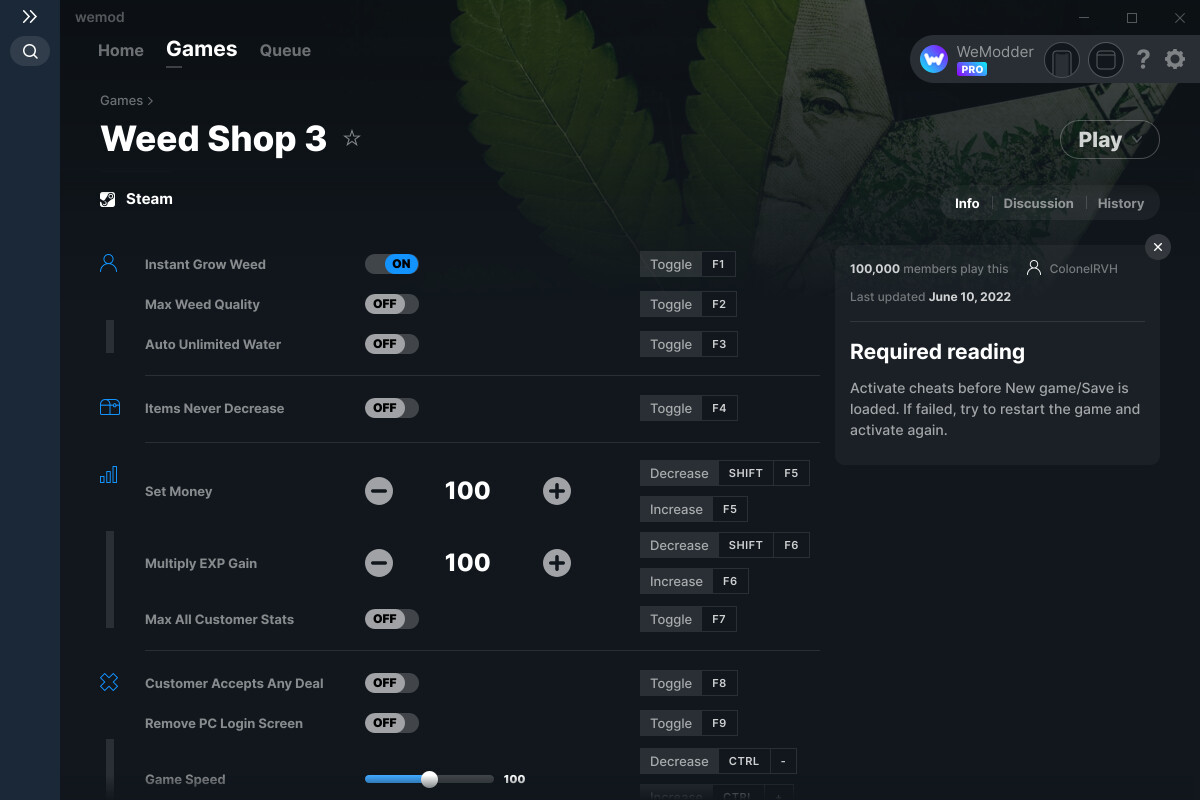Enable Items Never Decrease toggle
1200x800 pixels.
tap(392, 408)
